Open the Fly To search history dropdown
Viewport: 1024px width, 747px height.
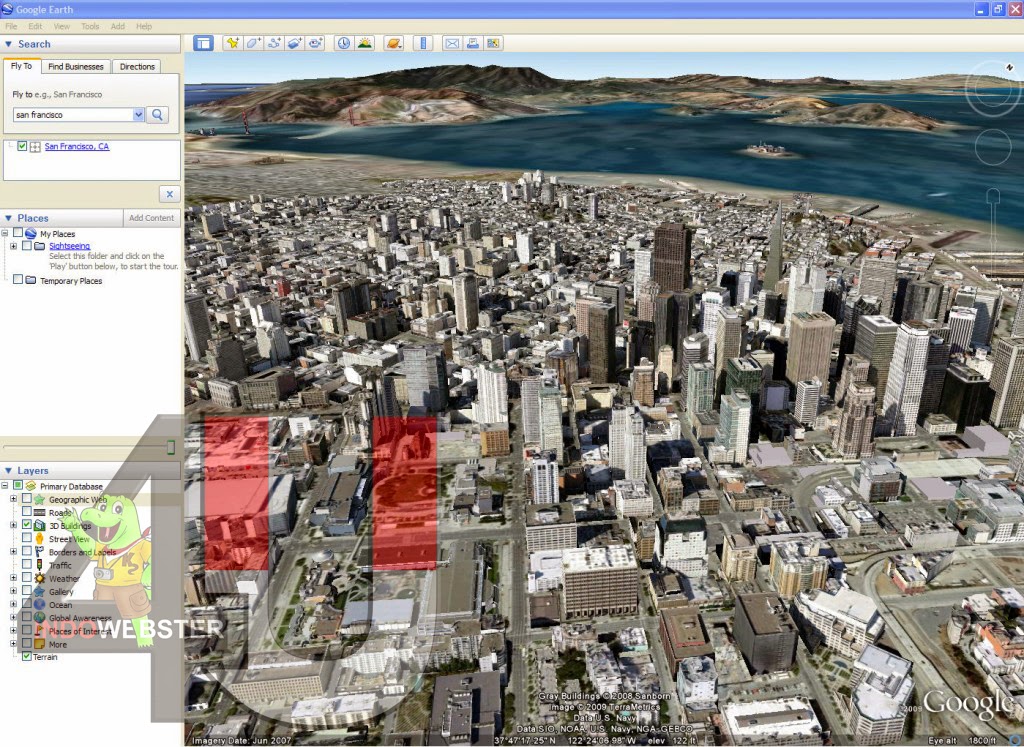[138, 115]
